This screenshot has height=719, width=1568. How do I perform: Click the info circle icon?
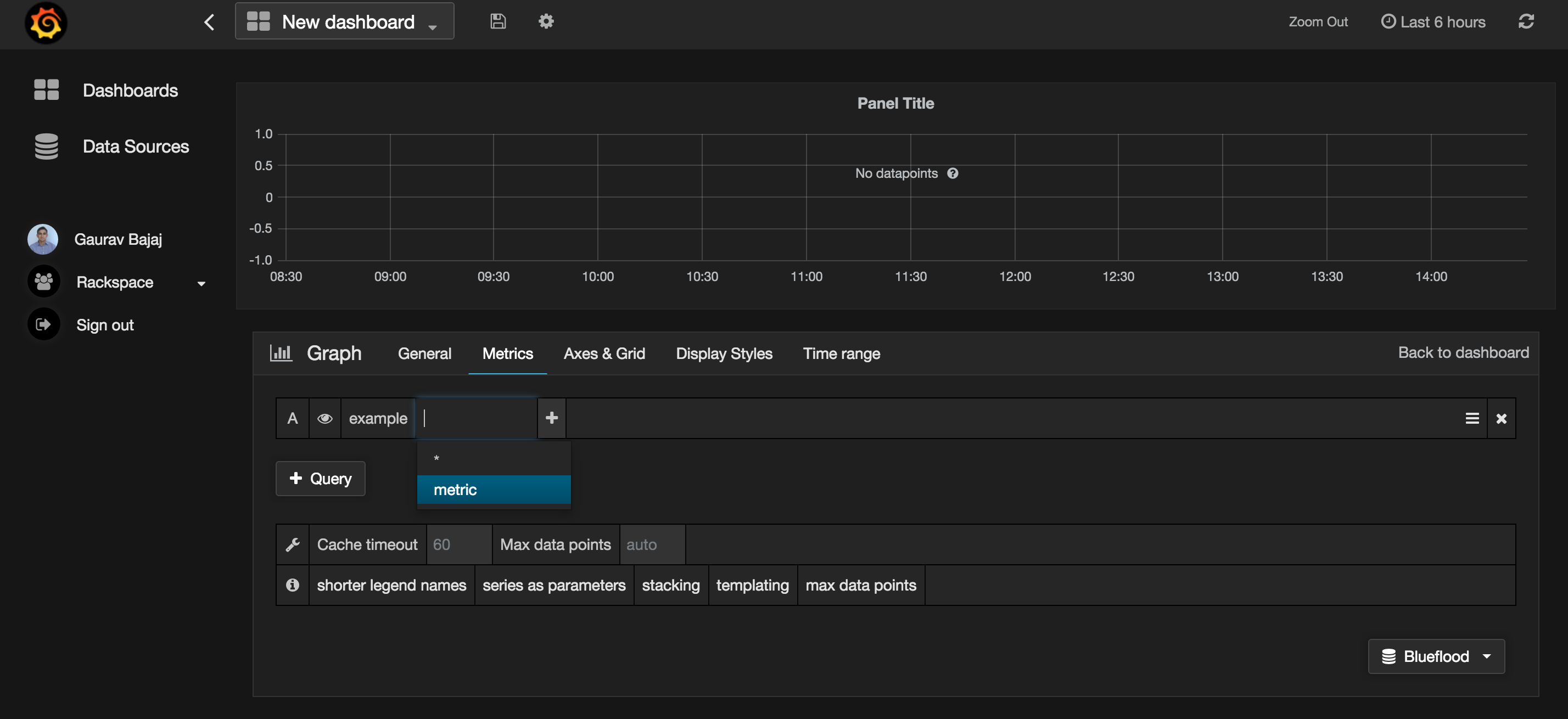pyautogui.click(x=292, y=585)
